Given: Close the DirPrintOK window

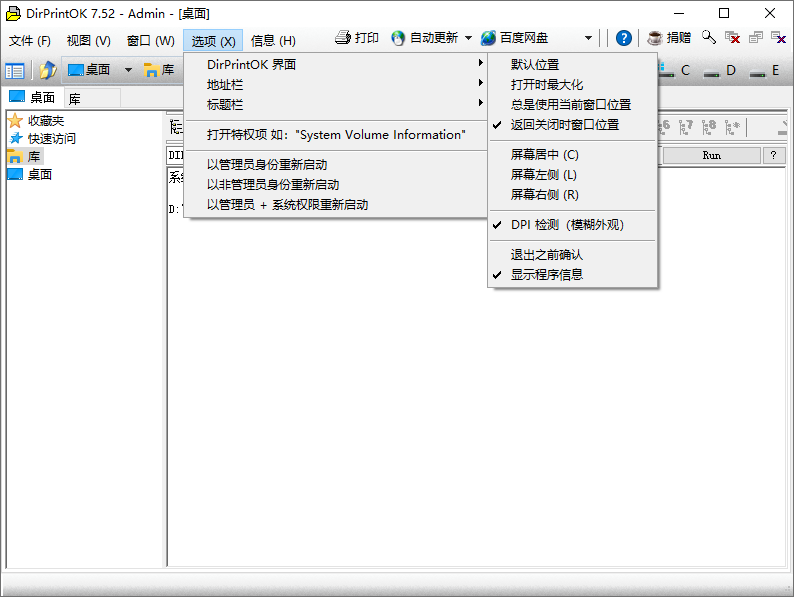Looking at the screenshot, I should click(x=770, y=13).
